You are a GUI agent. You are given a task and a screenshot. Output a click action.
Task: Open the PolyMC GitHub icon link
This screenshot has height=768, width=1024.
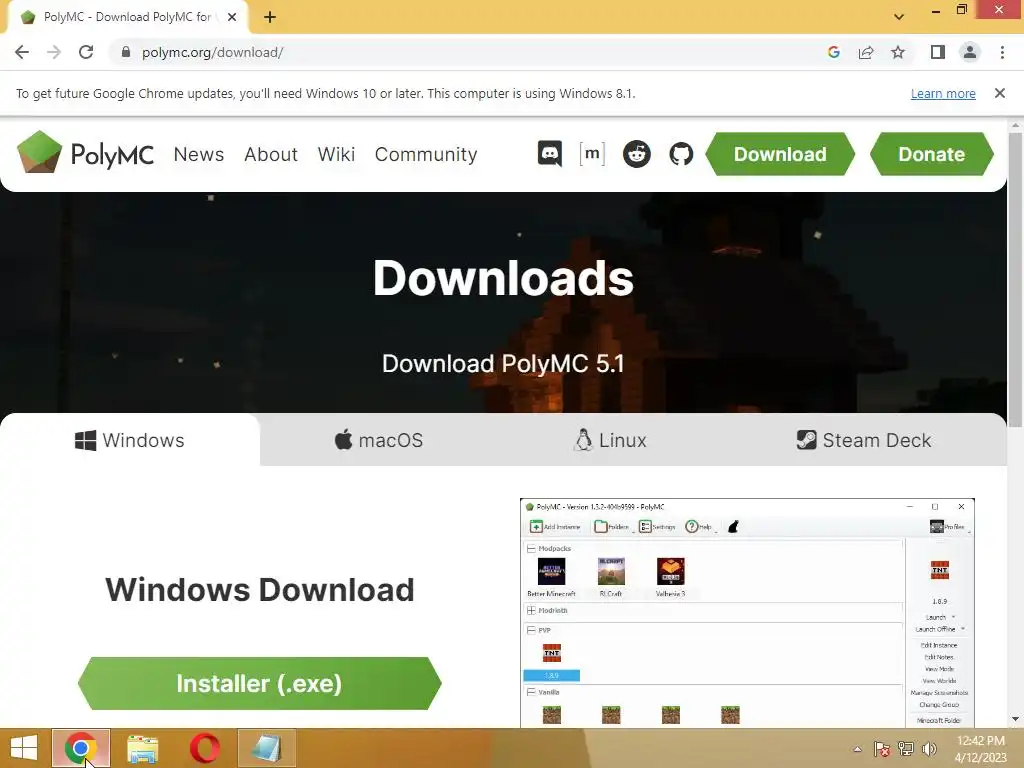[x=680, y=154]
